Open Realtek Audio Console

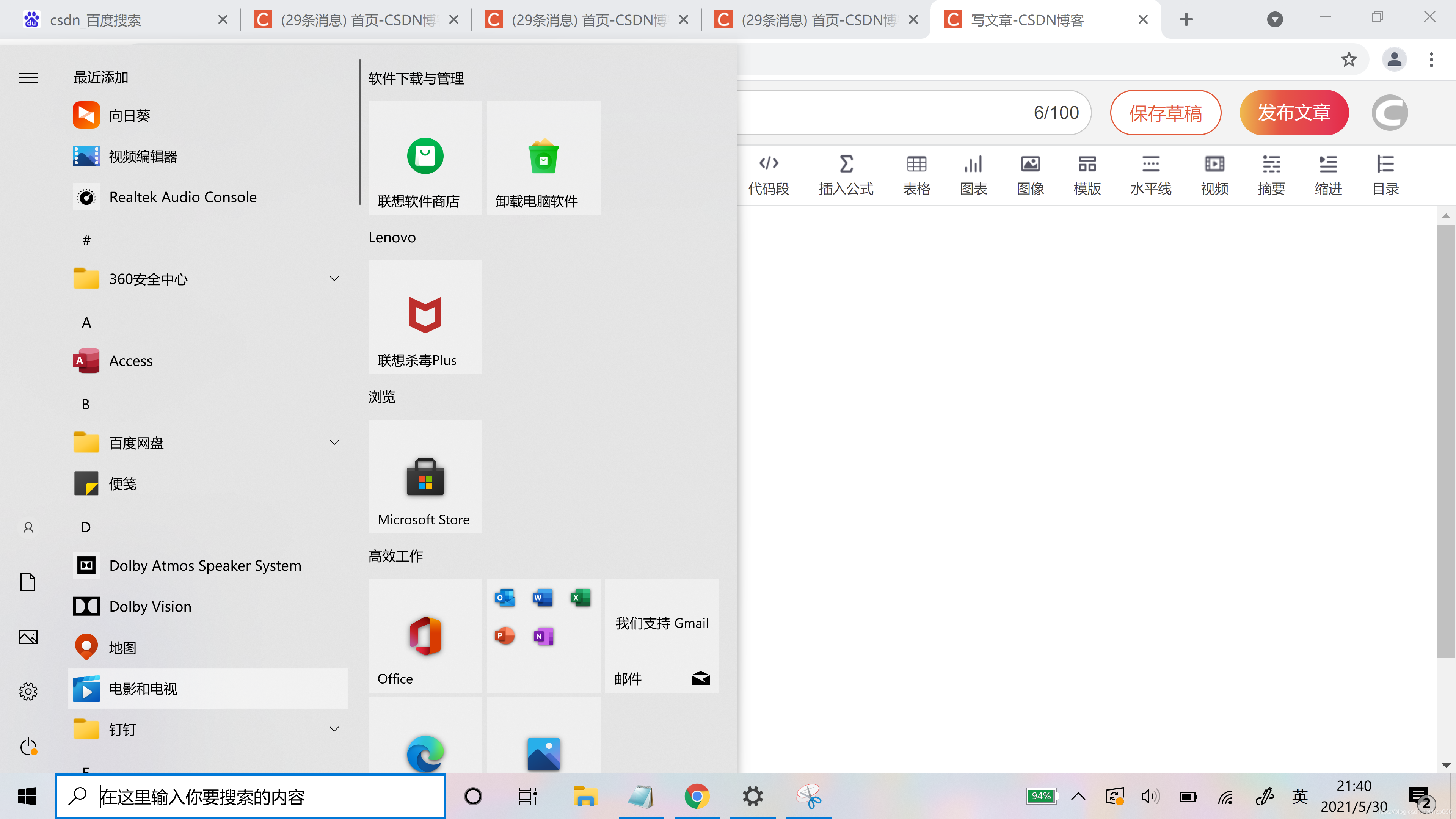207,197
